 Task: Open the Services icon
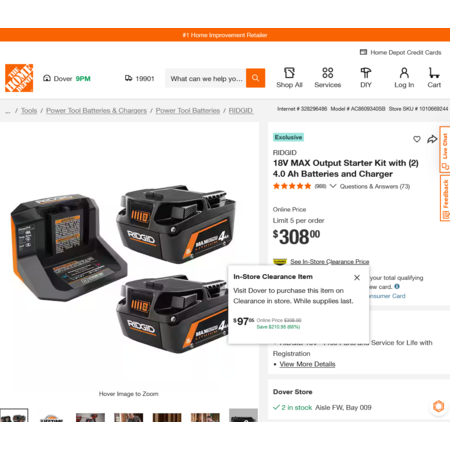[x=328, y=78]
